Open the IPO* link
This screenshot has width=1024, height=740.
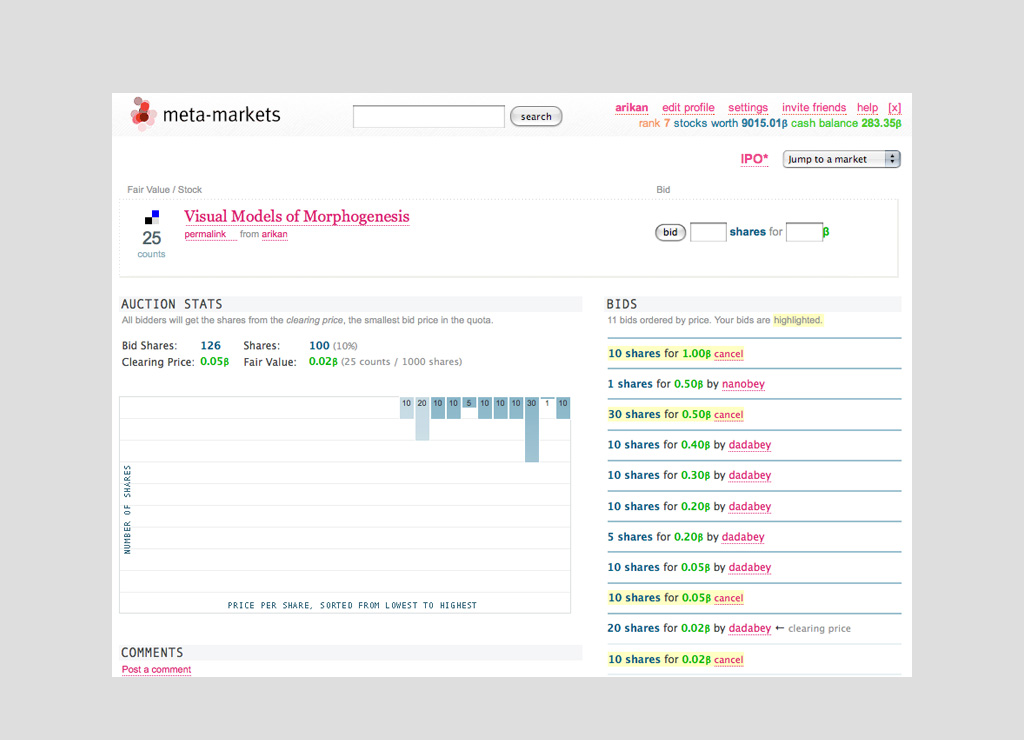pos(754,159)
